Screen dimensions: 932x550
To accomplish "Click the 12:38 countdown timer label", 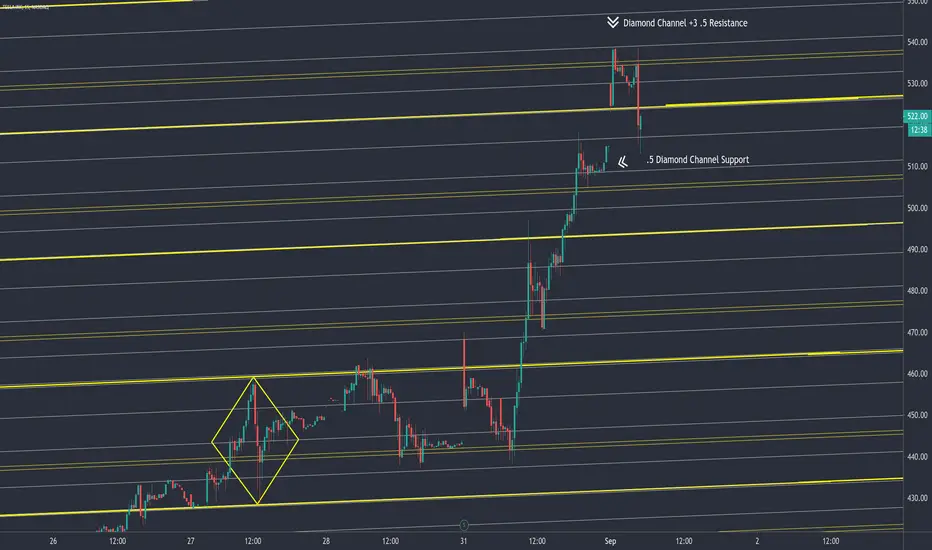I will (918, 130).
